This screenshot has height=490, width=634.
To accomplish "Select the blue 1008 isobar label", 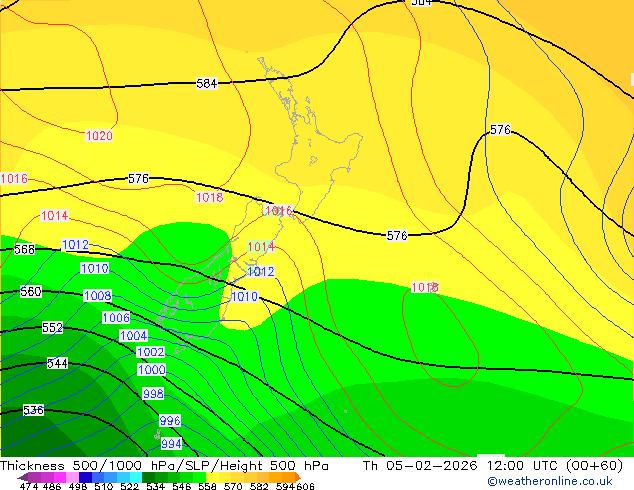I will pos(97,296).
